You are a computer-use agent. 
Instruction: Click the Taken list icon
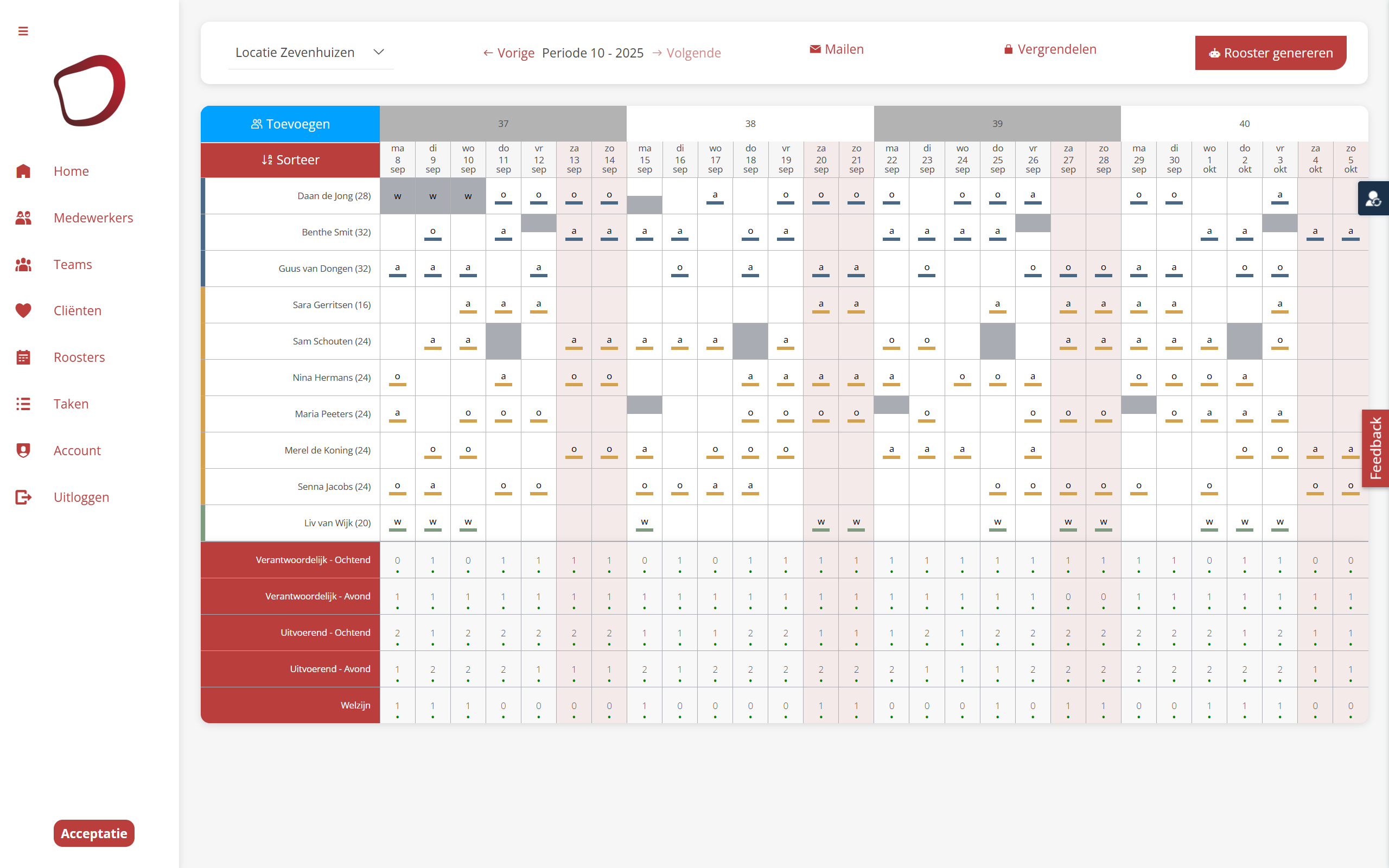point(23,404)
